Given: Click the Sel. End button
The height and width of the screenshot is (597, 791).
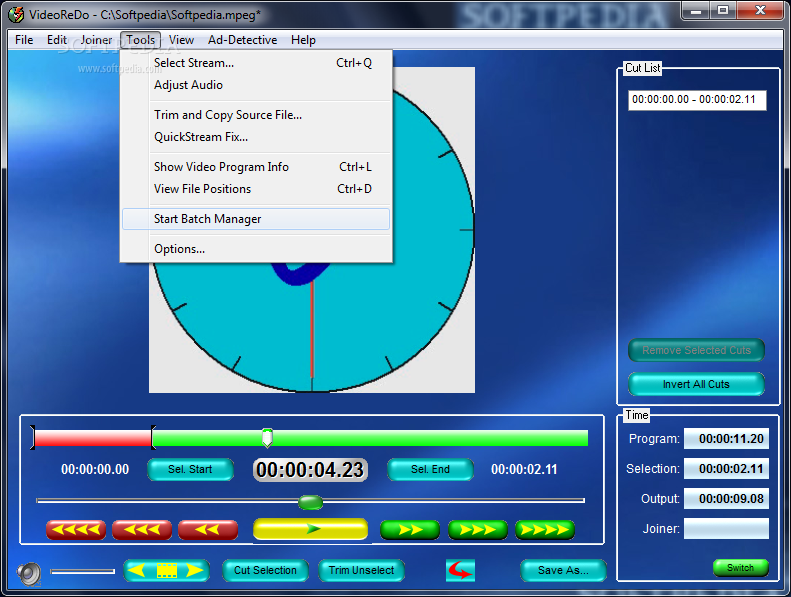Looking at the screenshot, I should pos(430,469).
